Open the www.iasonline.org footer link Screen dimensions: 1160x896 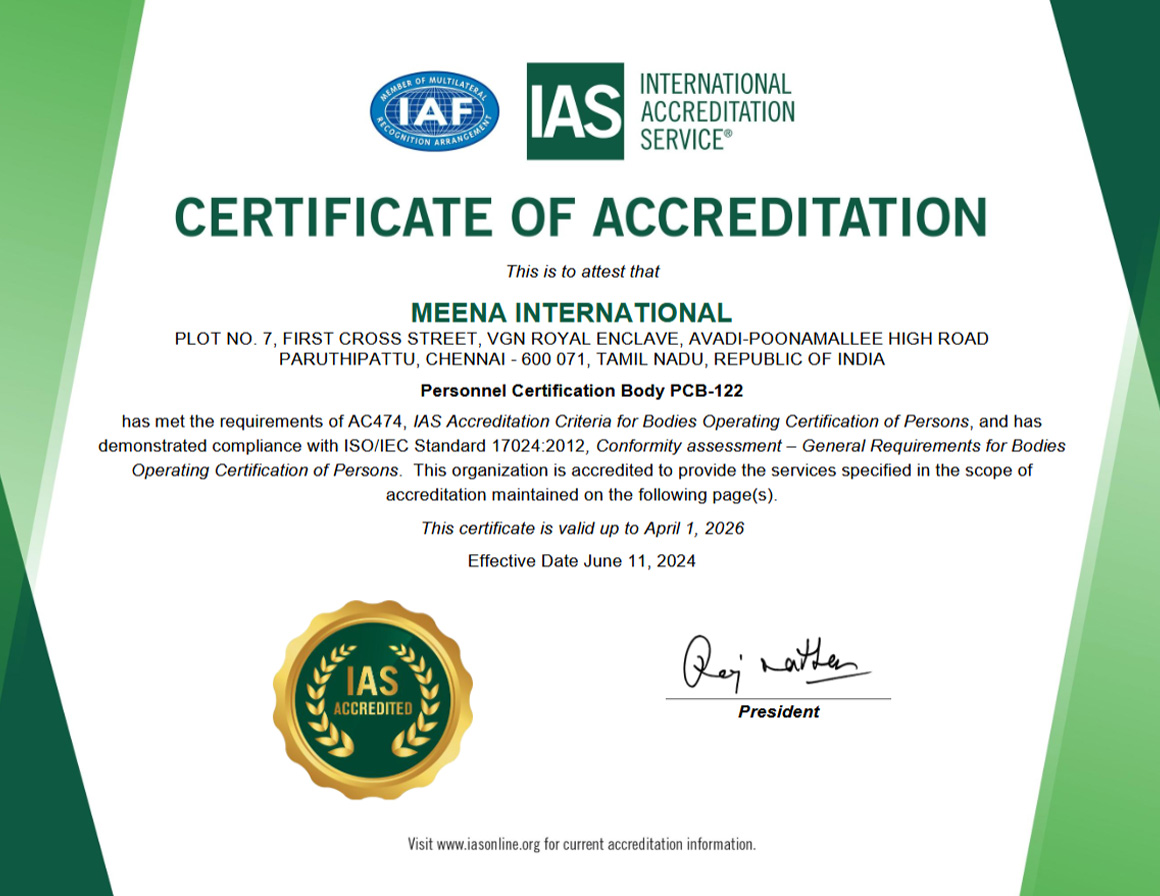(x=488, y=844)
